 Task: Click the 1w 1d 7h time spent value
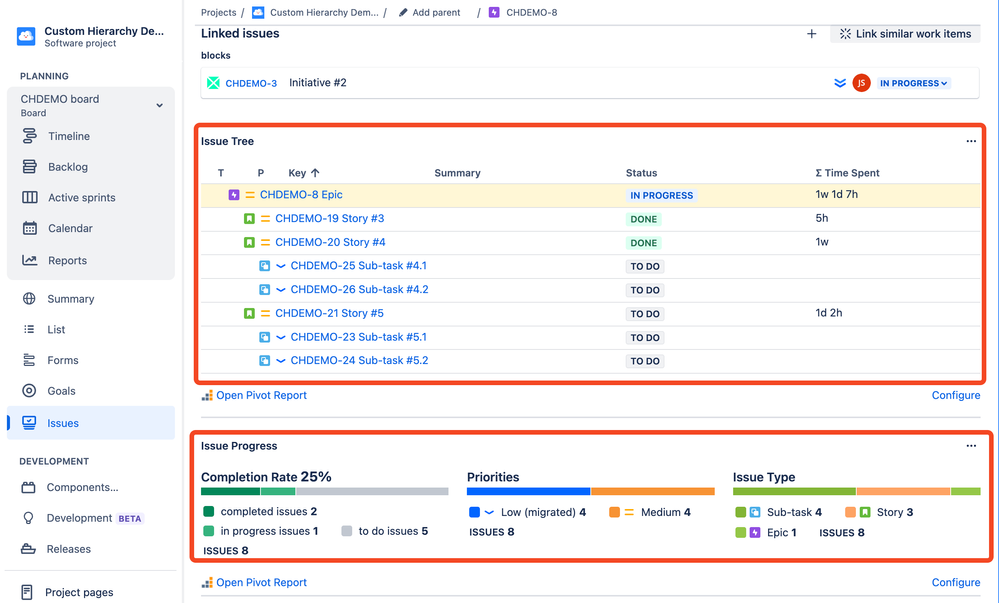point(837,194)
